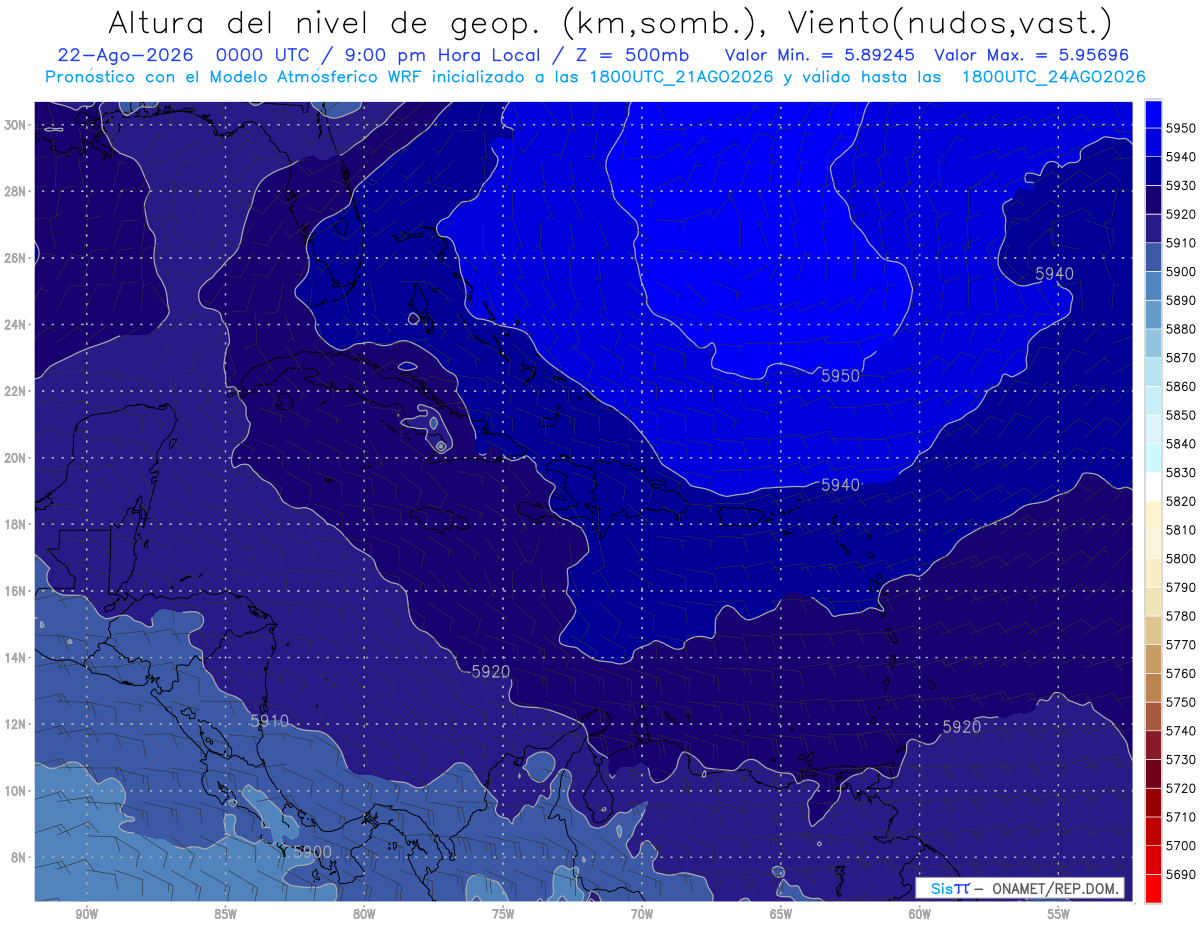
Task: Click the "Z = 500mb" level text
Action: click(631, 55)
